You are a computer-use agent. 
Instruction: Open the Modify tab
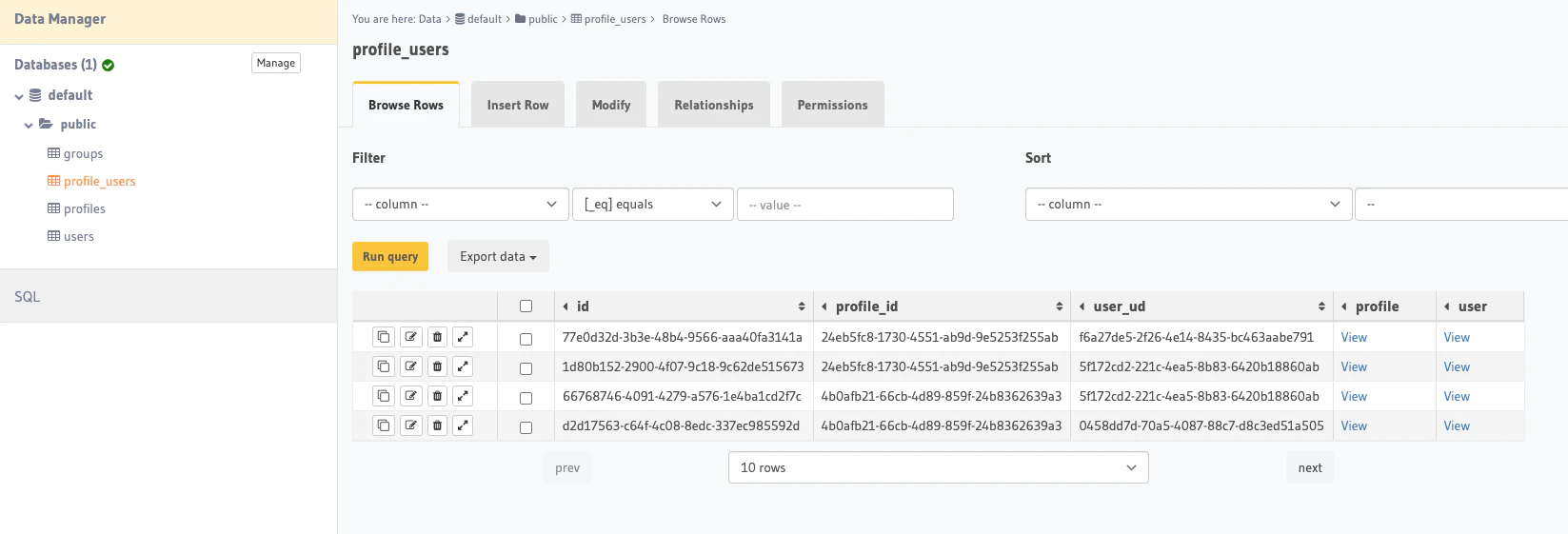[611, 105]
